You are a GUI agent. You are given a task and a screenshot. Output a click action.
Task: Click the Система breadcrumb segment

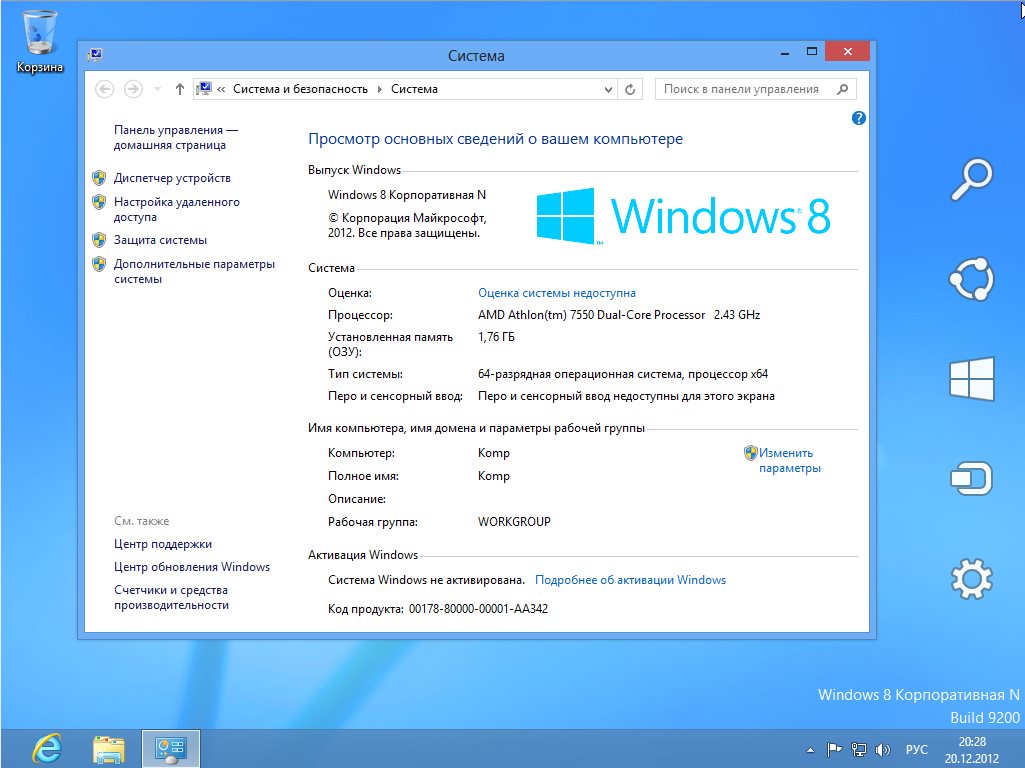click(x=414, y=89)
